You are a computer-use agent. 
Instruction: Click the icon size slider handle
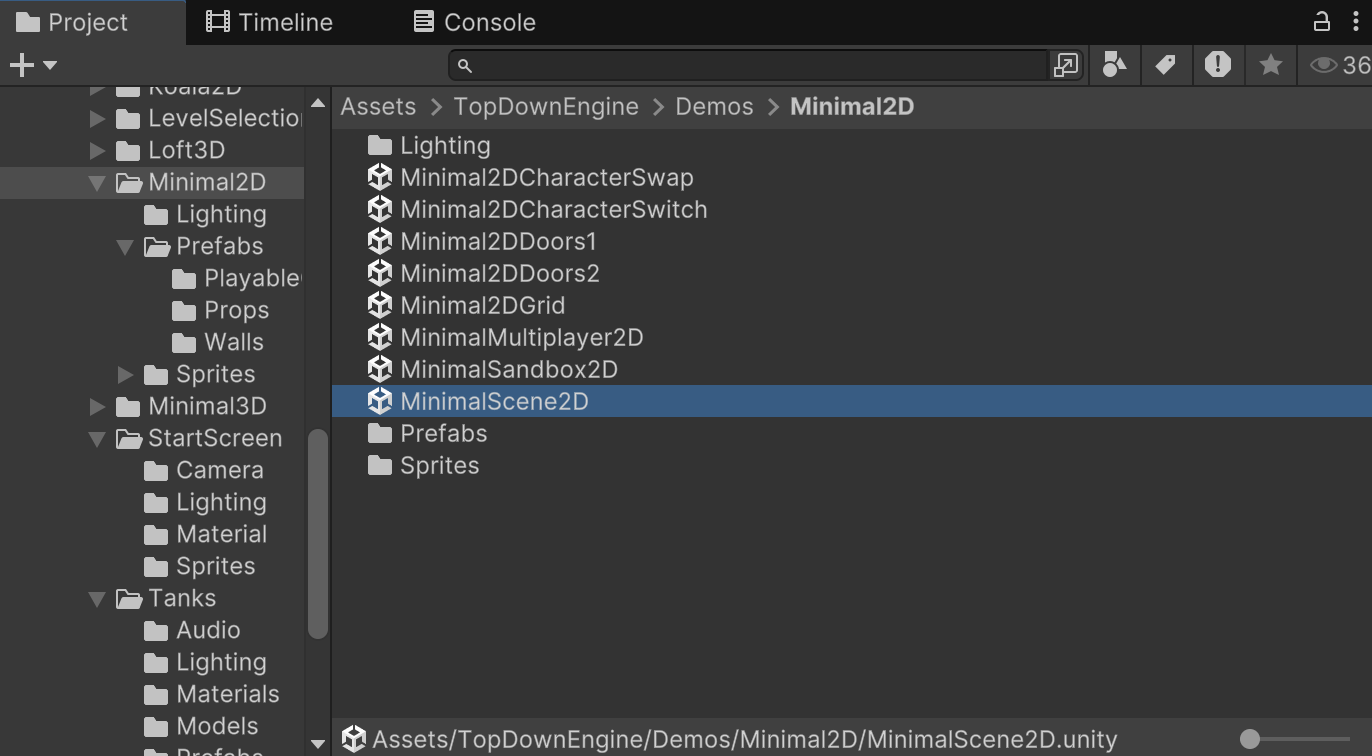1249,739
